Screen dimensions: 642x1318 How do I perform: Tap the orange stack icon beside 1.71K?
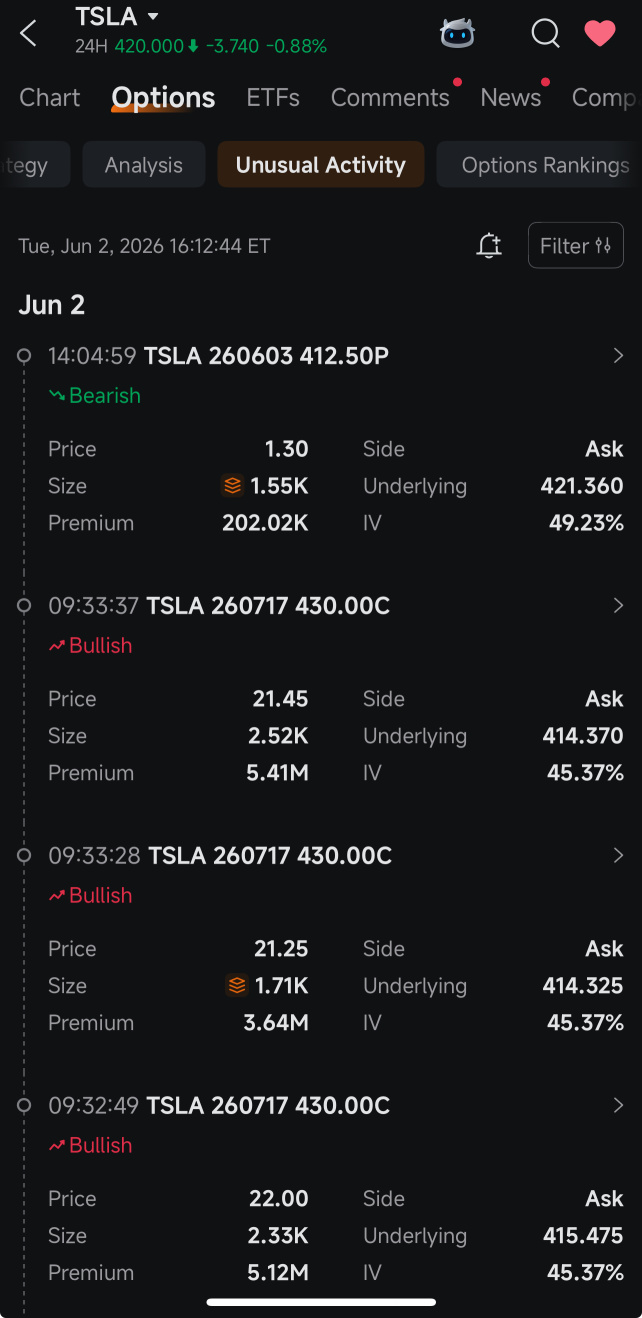pos(237,986)
